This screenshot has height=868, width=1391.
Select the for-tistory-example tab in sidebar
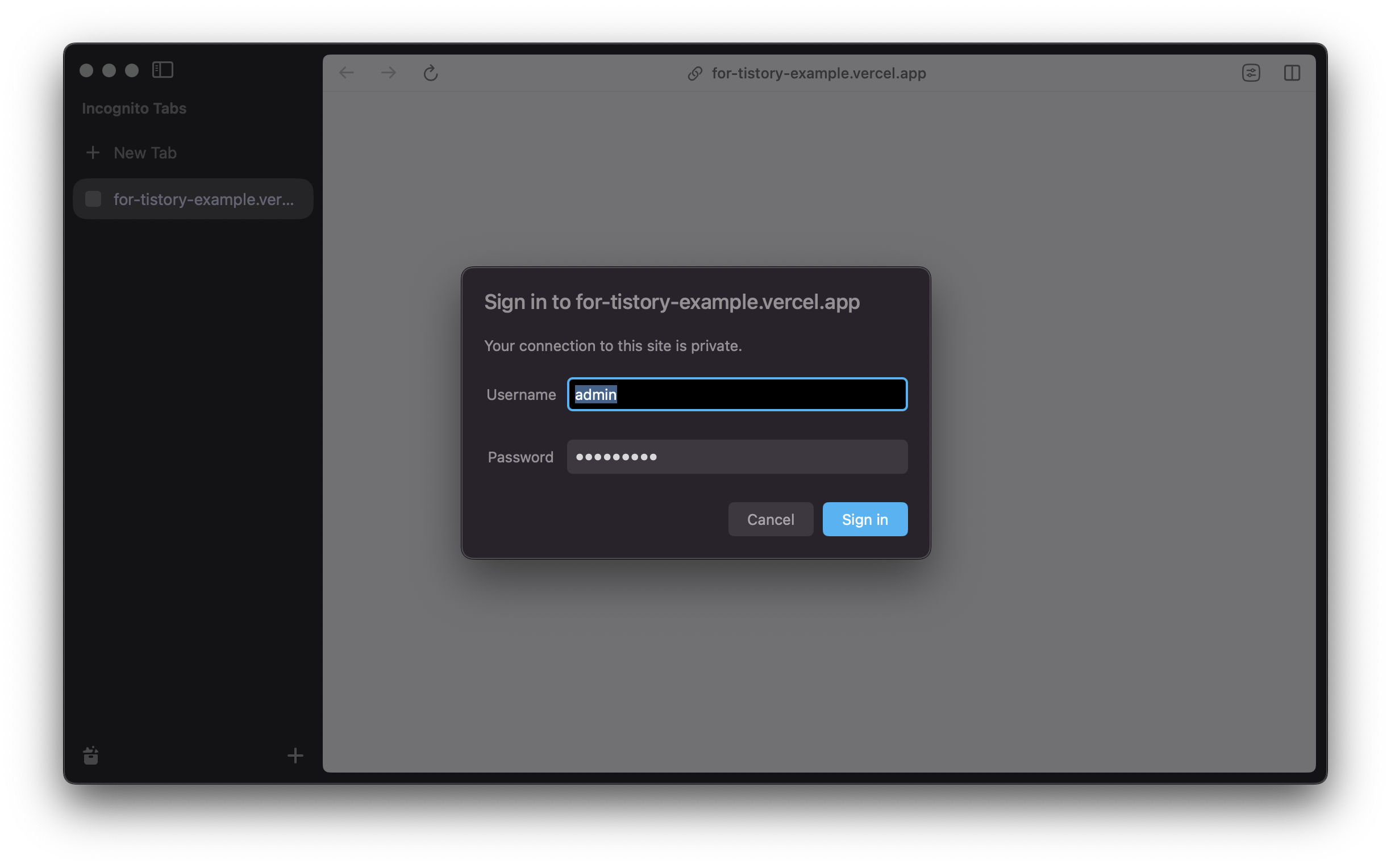[203, 199]
